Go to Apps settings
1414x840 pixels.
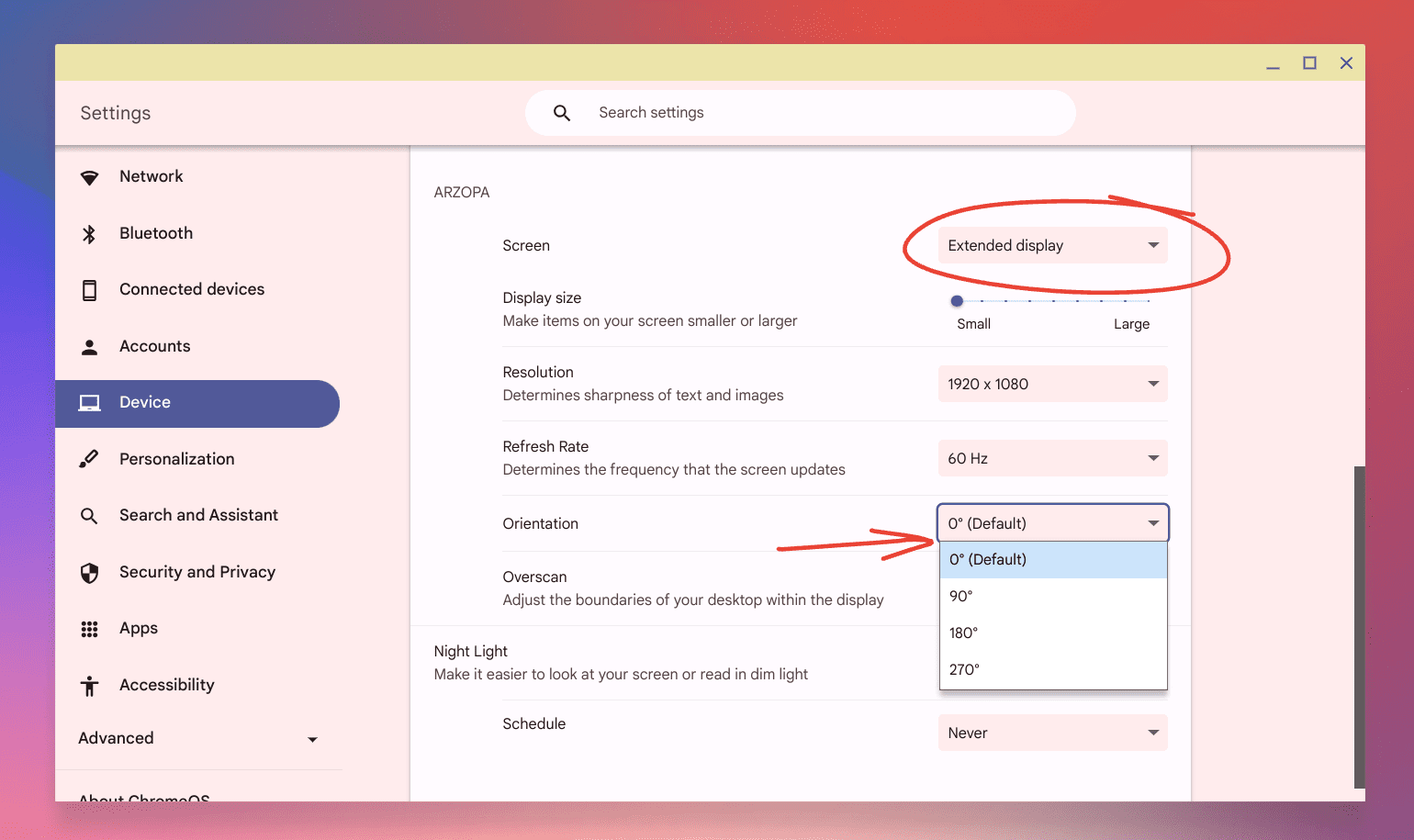click(197, 628)
